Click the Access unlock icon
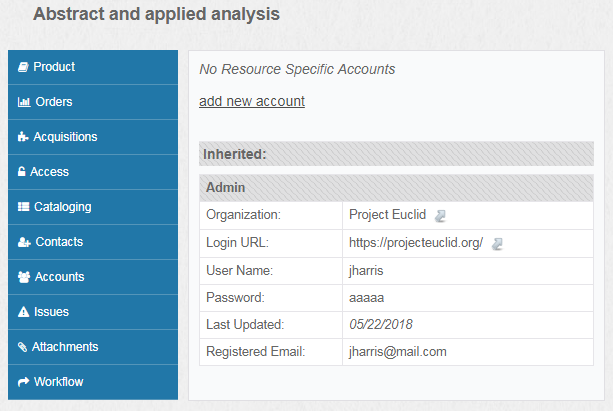 coord(22,172)
